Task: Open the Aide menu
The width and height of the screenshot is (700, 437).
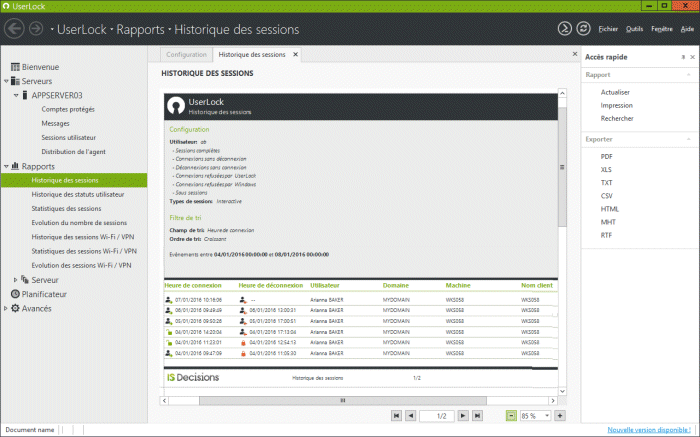Action: click(687, 29)
